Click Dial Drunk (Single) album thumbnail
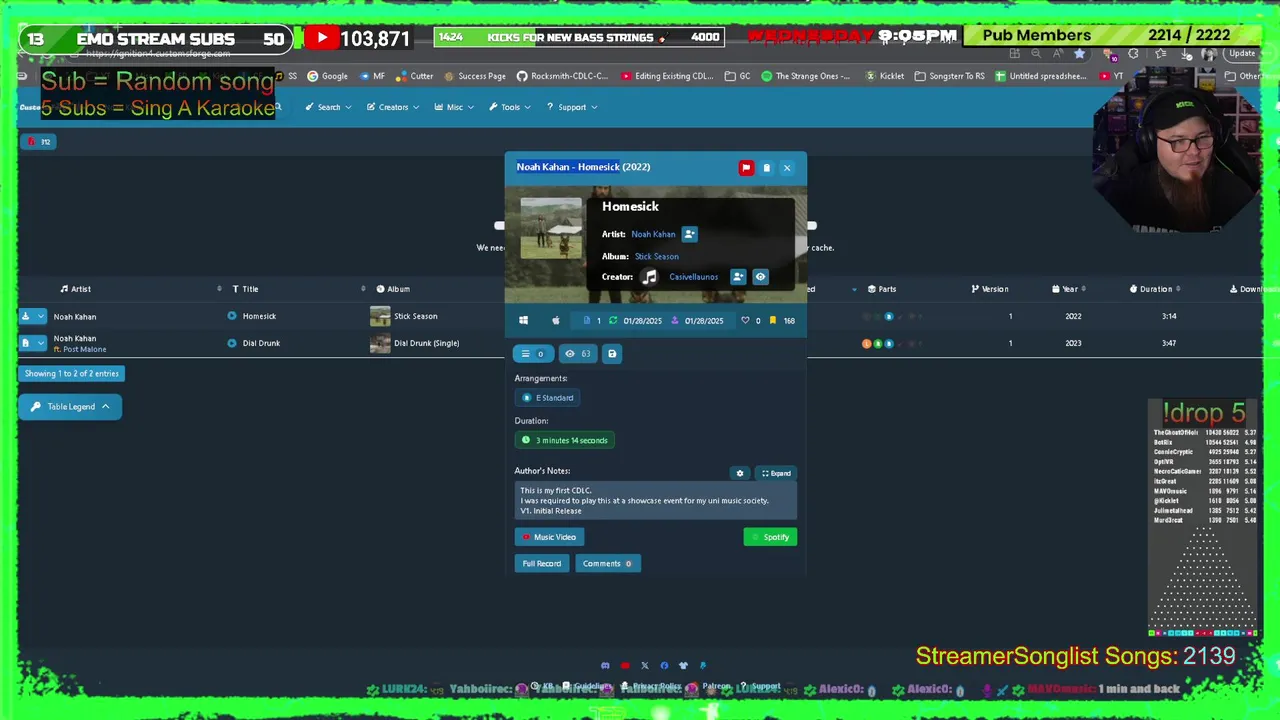Screen dimensions: 1280x720 click(380, 343)
